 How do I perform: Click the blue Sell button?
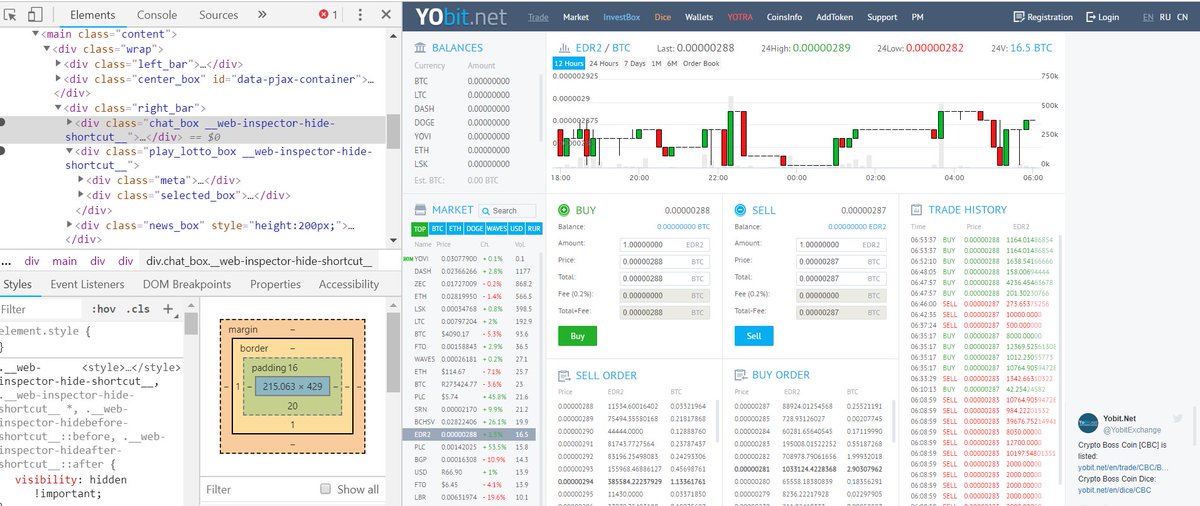coord(754,337)
